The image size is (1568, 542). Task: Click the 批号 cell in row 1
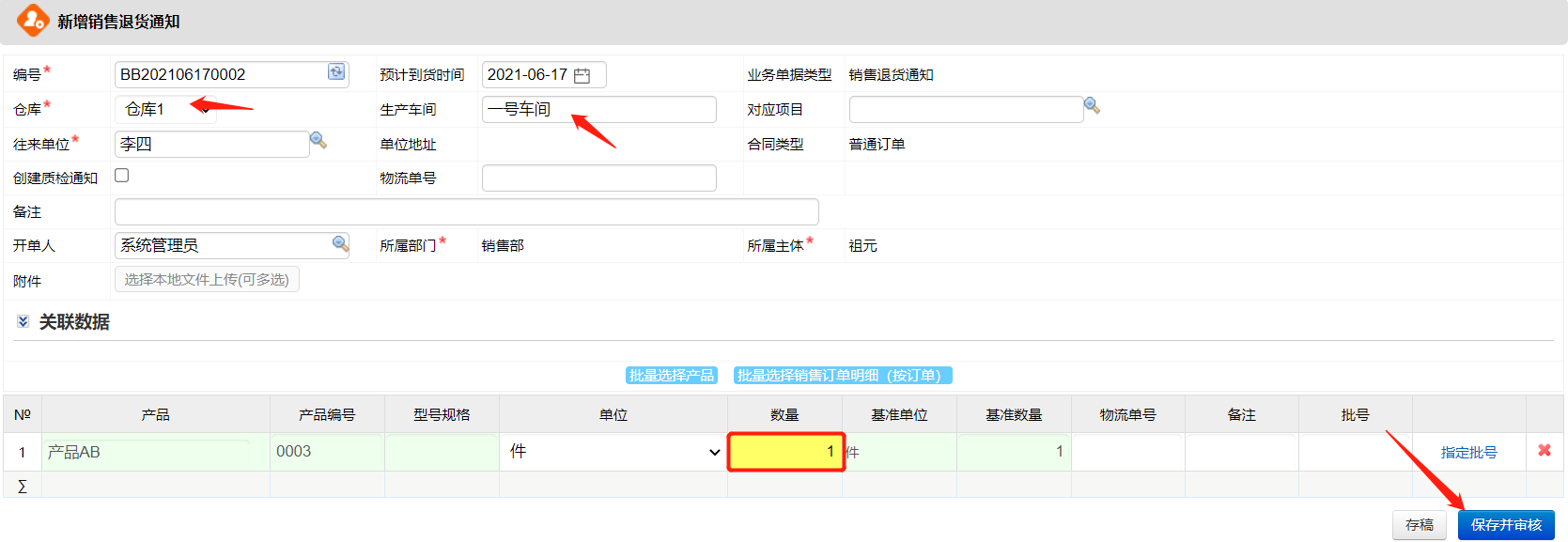[1356, 452]
